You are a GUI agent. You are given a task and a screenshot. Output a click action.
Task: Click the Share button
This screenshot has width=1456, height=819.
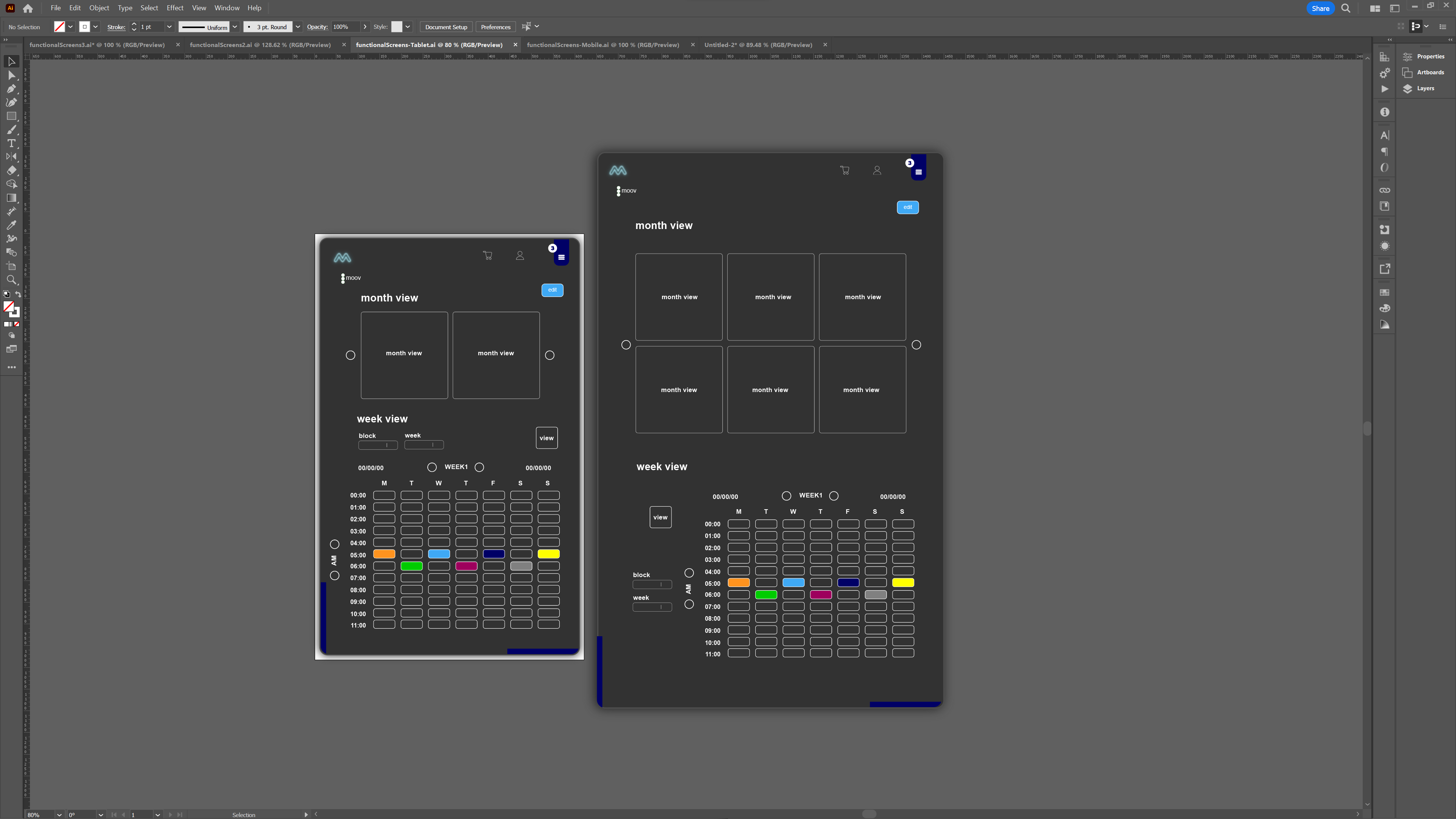tap(1320, 8)
